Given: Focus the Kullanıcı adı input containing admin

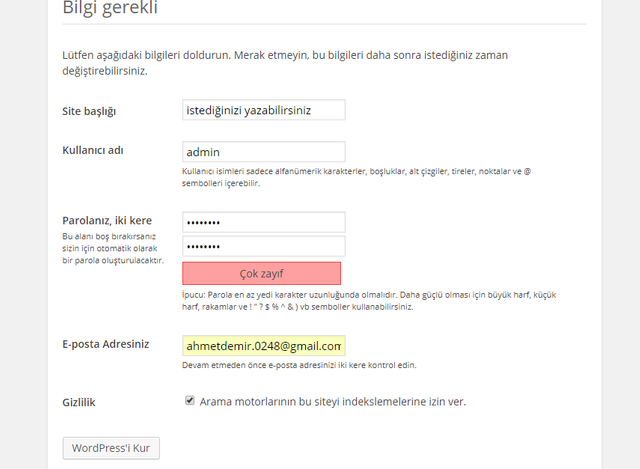Looking at the screenshot, I should (263, 152).
